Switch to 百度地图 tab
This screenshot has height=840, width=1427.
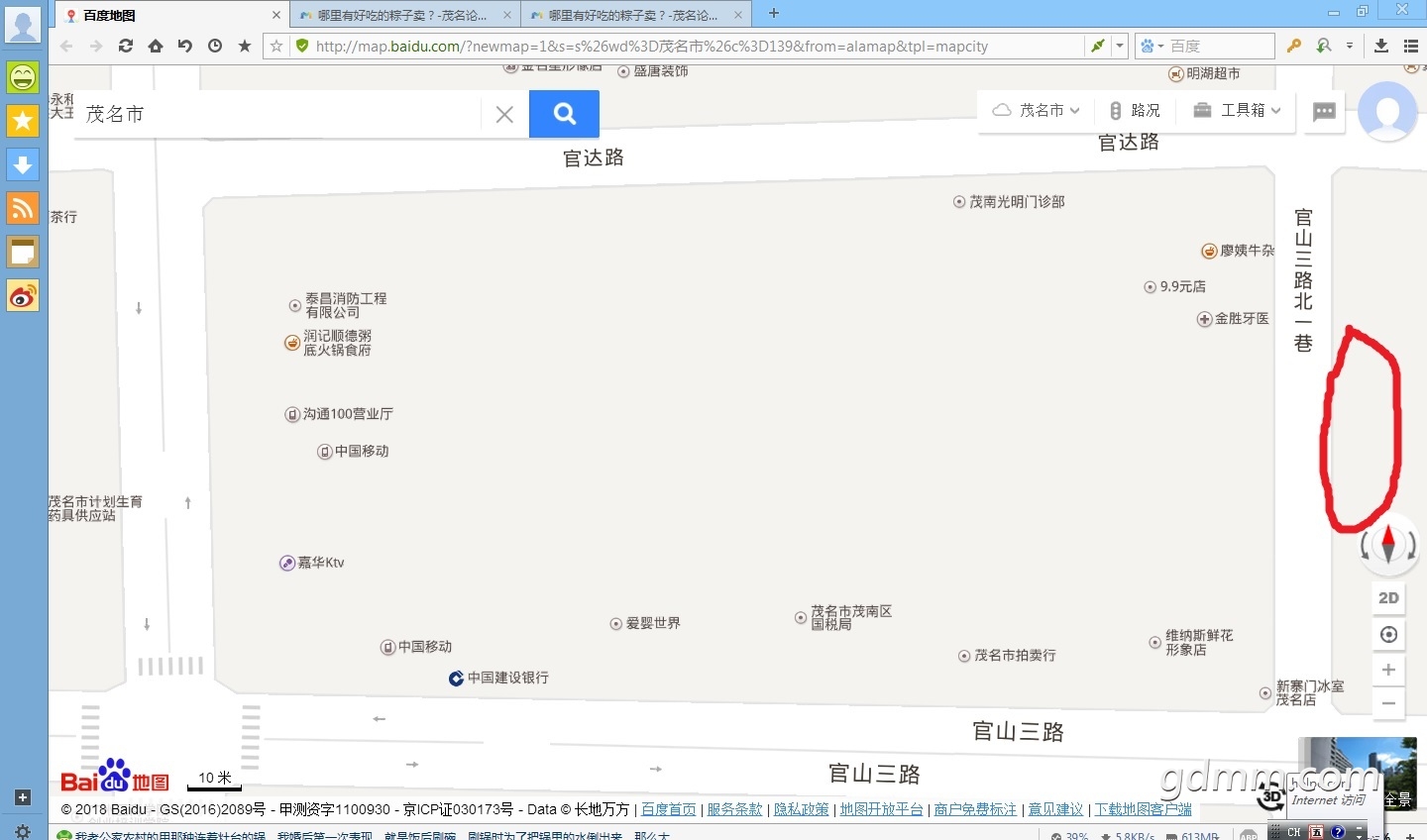point(170,15)
